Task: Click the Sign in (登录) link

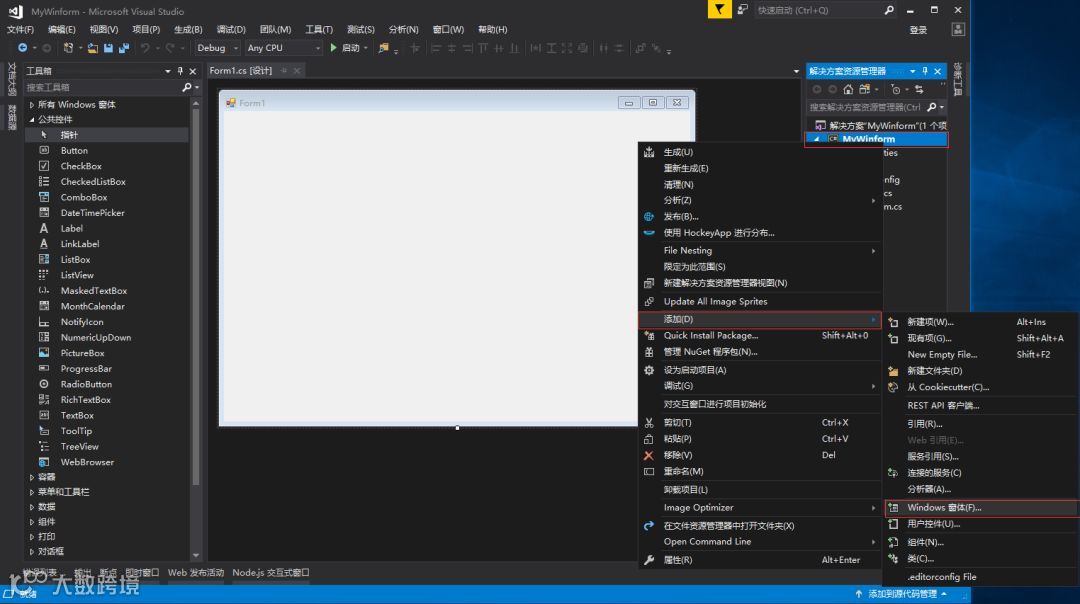Action: [918, 30]
